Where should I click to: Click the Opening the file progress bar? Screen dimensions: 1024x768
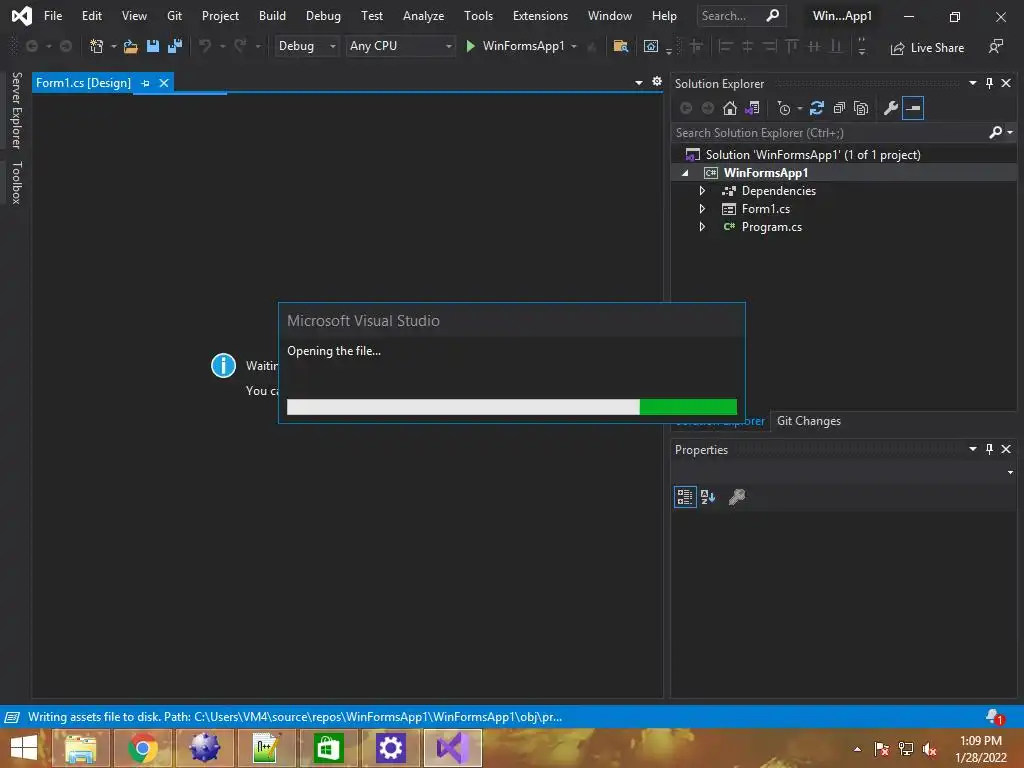click(x=512, y=407)
